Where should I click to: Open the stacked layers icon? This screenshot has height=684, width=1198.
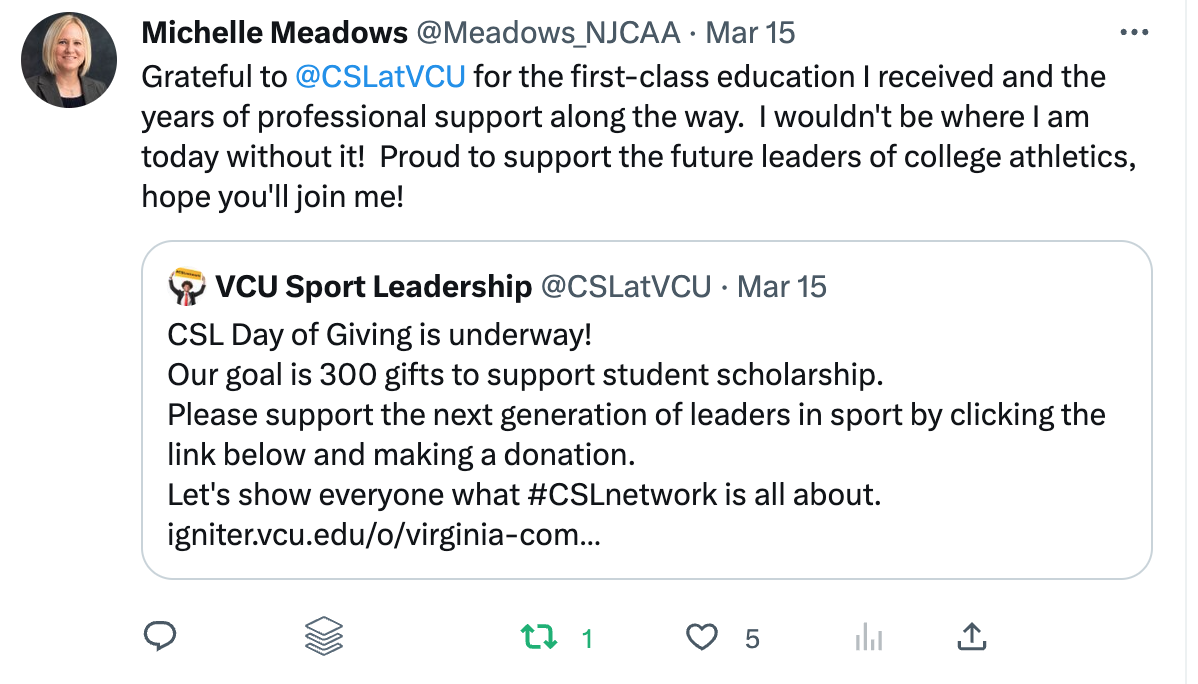coord(323,636)
